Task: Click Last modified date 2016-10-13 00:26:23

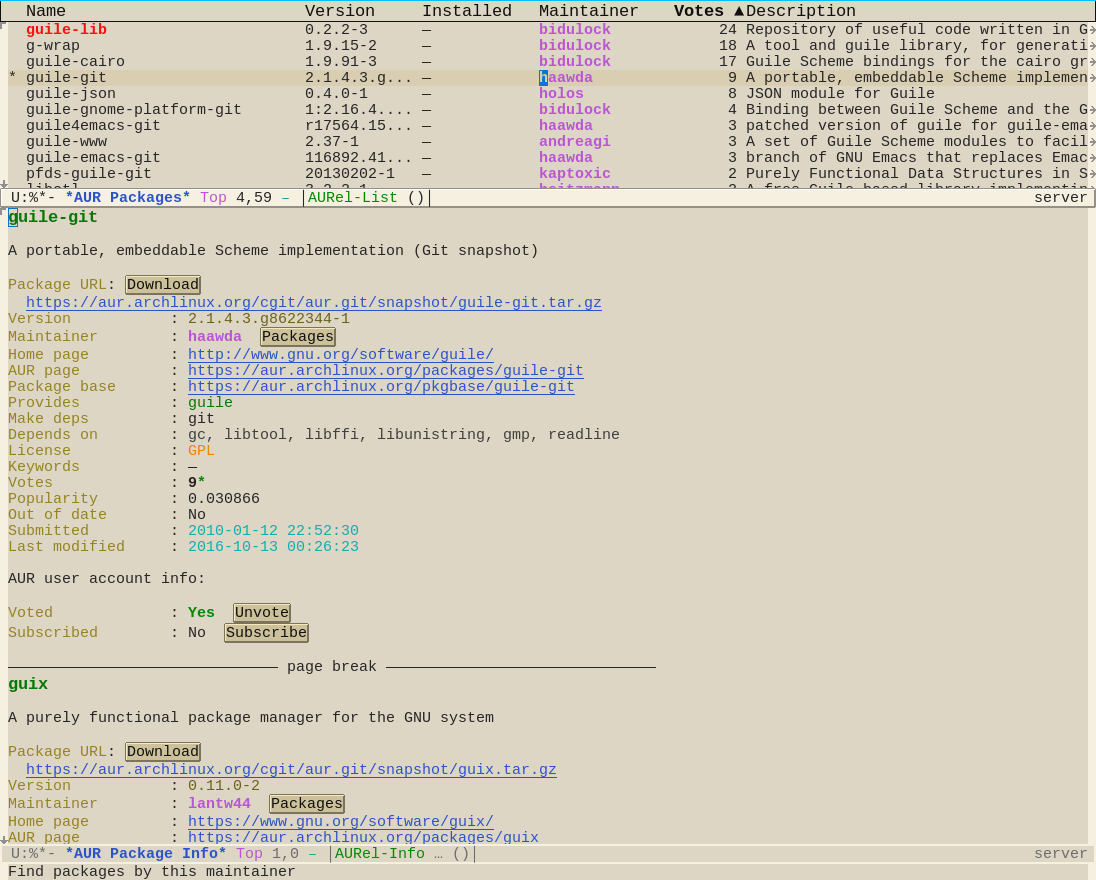Action: 273,547
